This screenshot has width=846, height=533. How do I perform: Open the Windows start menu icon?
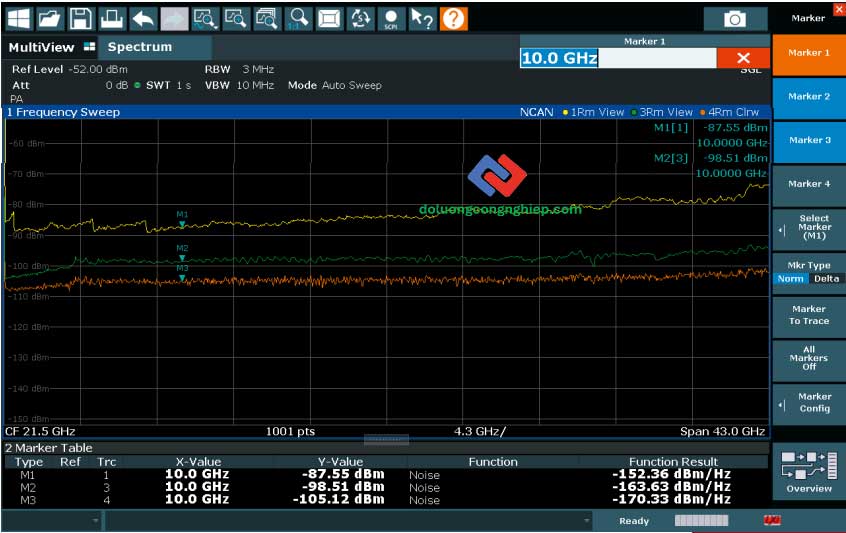coord(19,19)
